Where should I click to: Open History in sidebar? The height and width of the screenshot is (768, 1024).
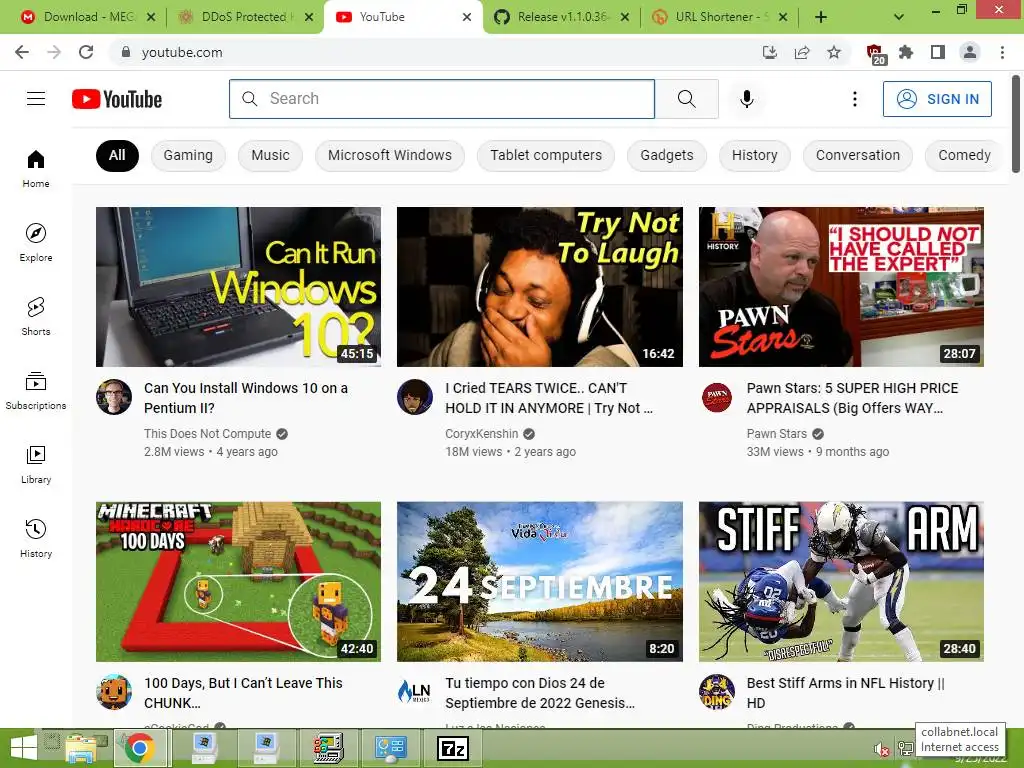point(36,538)
